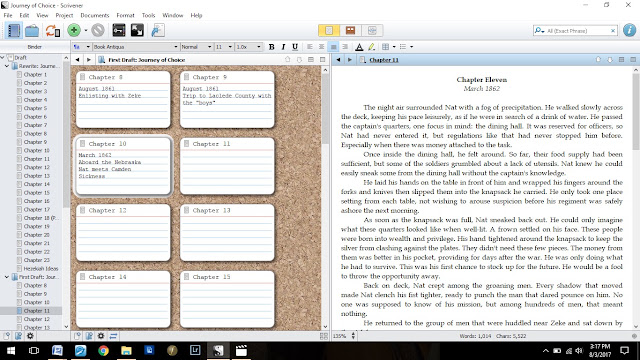Viewport: 640px width, 360px height.
Task: Click the binder footer gear icon
Action: pos(30,336)
